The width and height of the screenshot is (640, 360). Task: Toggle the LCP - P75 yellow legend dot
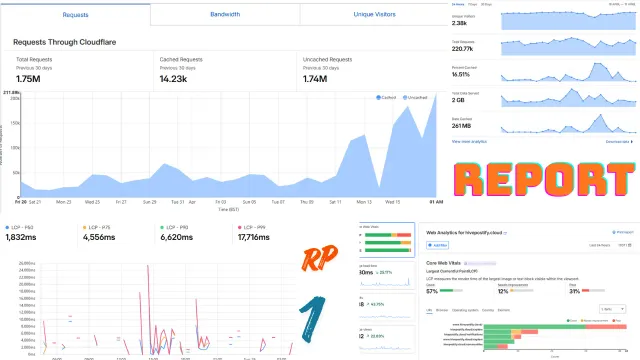(84, 227)
